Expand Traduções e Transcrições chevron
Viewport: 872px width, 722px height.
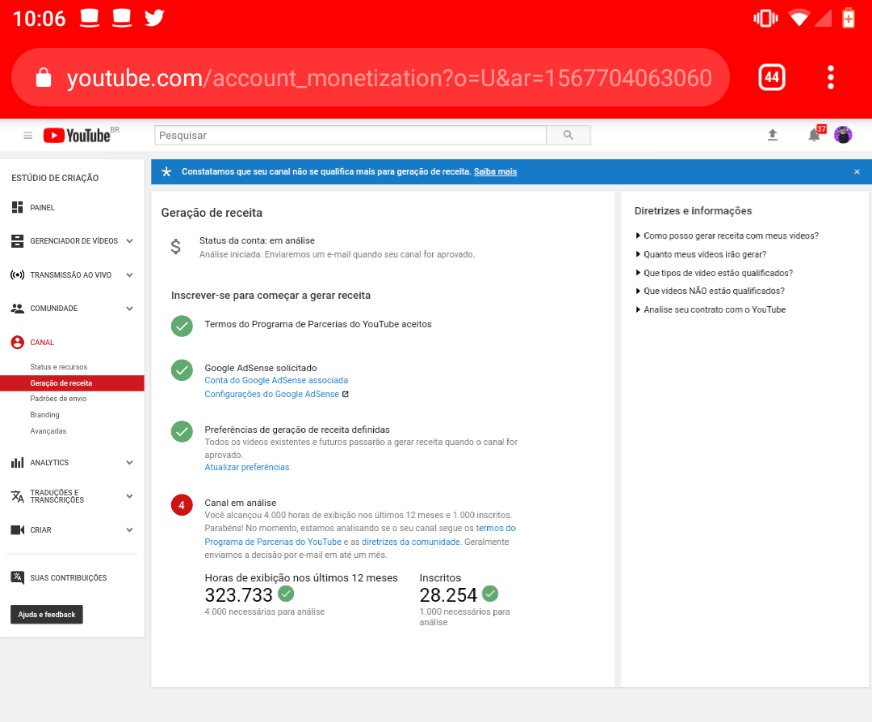[x=130, y=496]
